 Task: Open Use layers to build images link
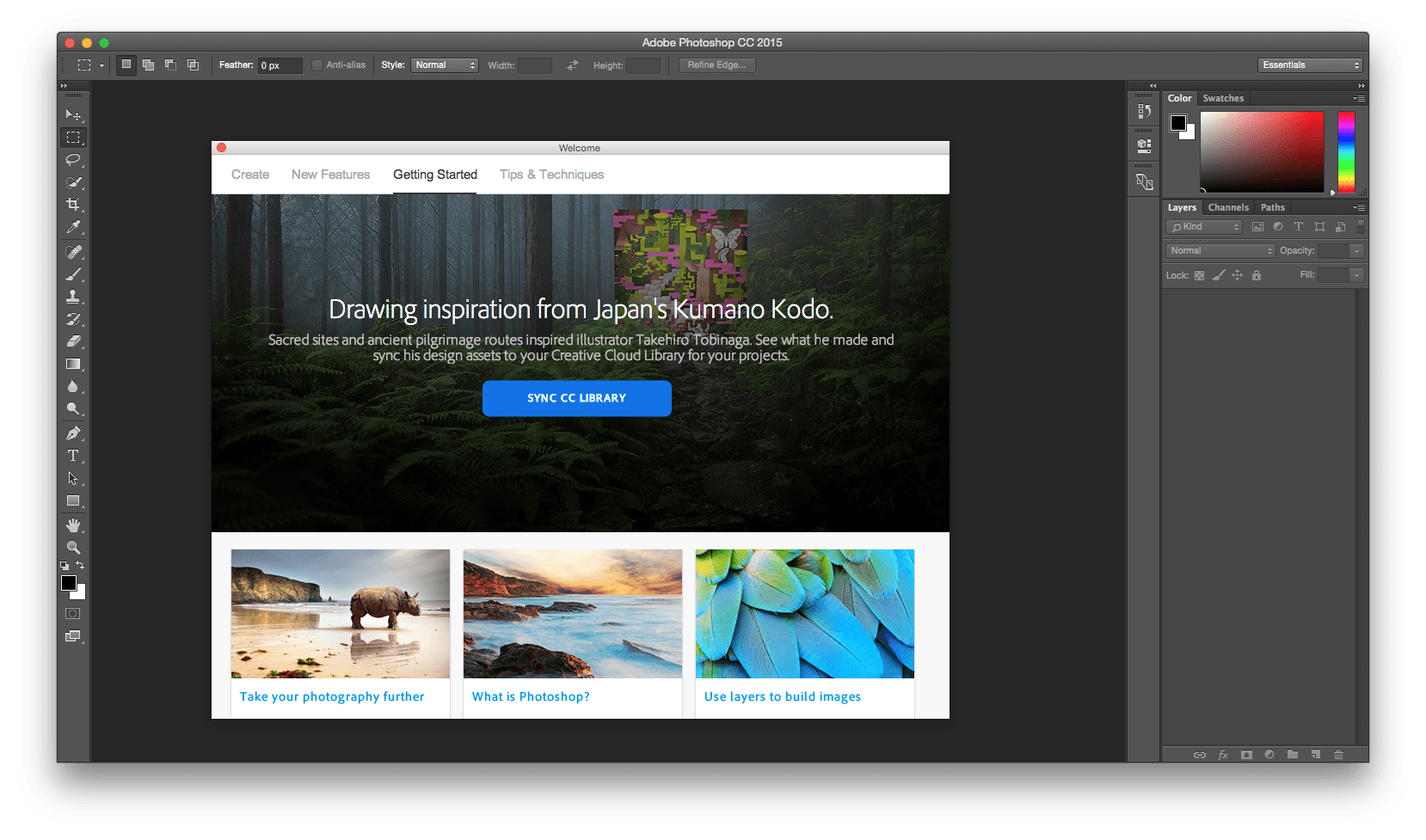(x=783, y=697)
